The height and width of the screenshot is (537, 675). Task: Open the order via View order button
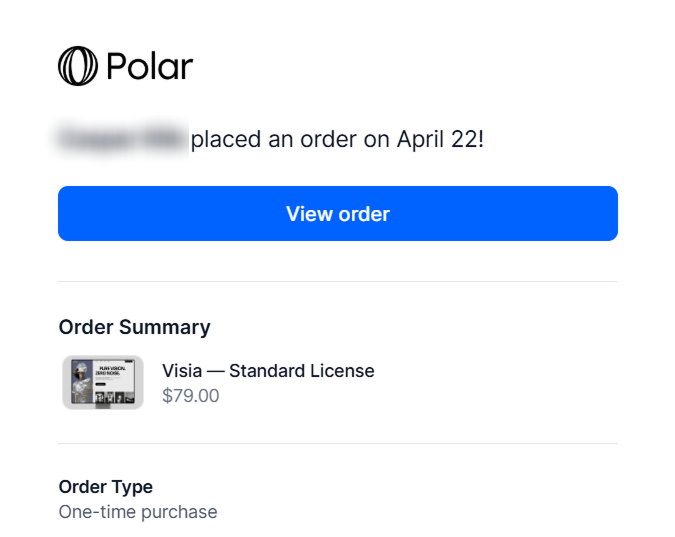tap(338, 214)
